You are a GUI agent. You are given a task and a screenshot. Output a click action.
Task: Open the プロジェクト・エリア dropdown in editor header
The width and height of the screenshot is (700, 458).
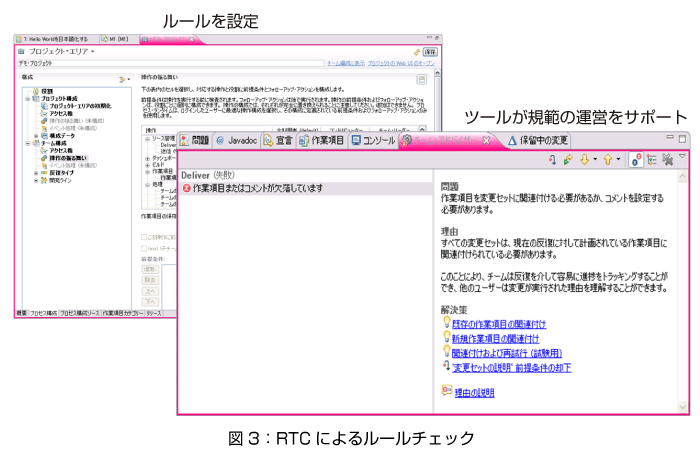click(93, 52)
